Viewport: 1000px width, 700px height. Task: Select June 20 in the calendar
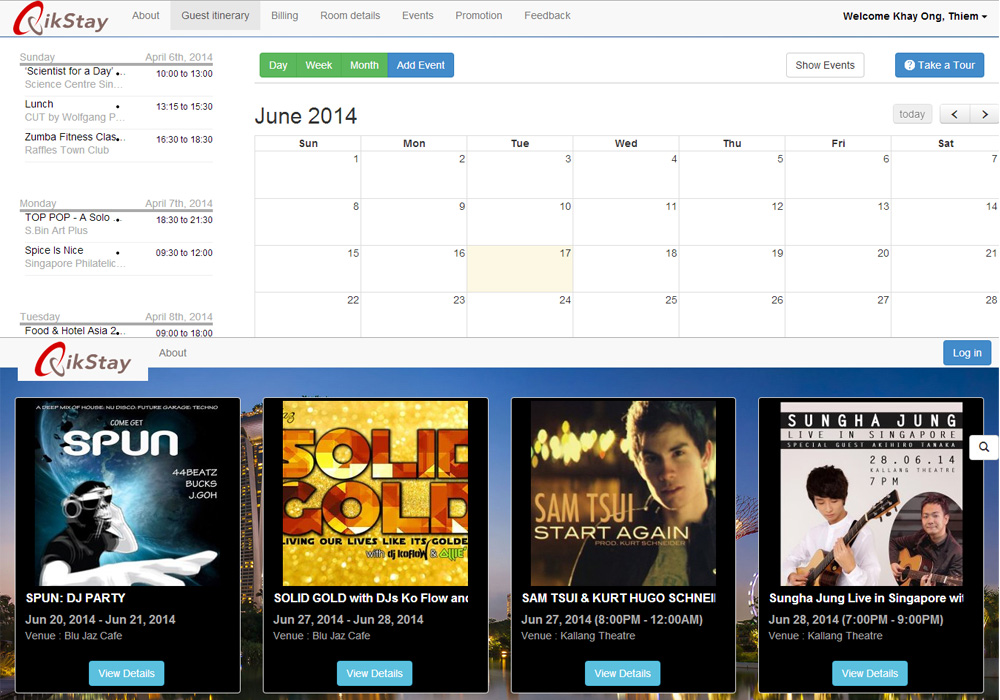pos(838,269)
